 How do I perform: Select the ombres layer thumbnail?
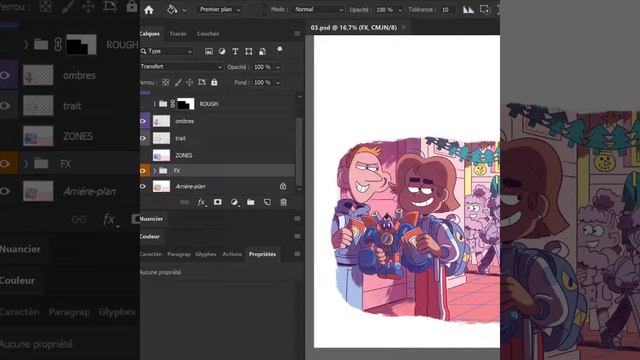tap(161, 121)
